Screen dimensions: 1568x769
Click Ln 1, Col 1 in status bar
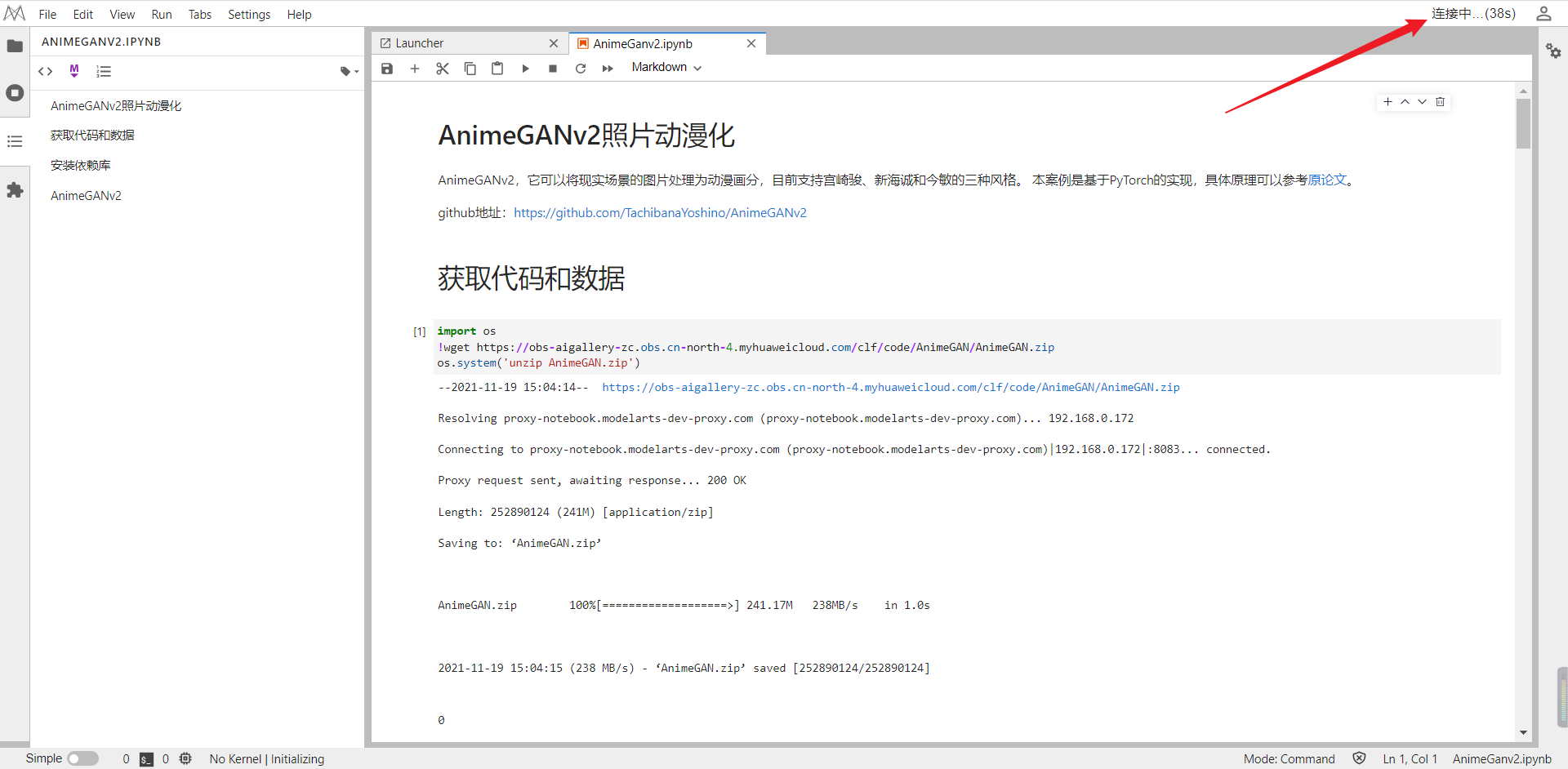tap(1410, 759)
